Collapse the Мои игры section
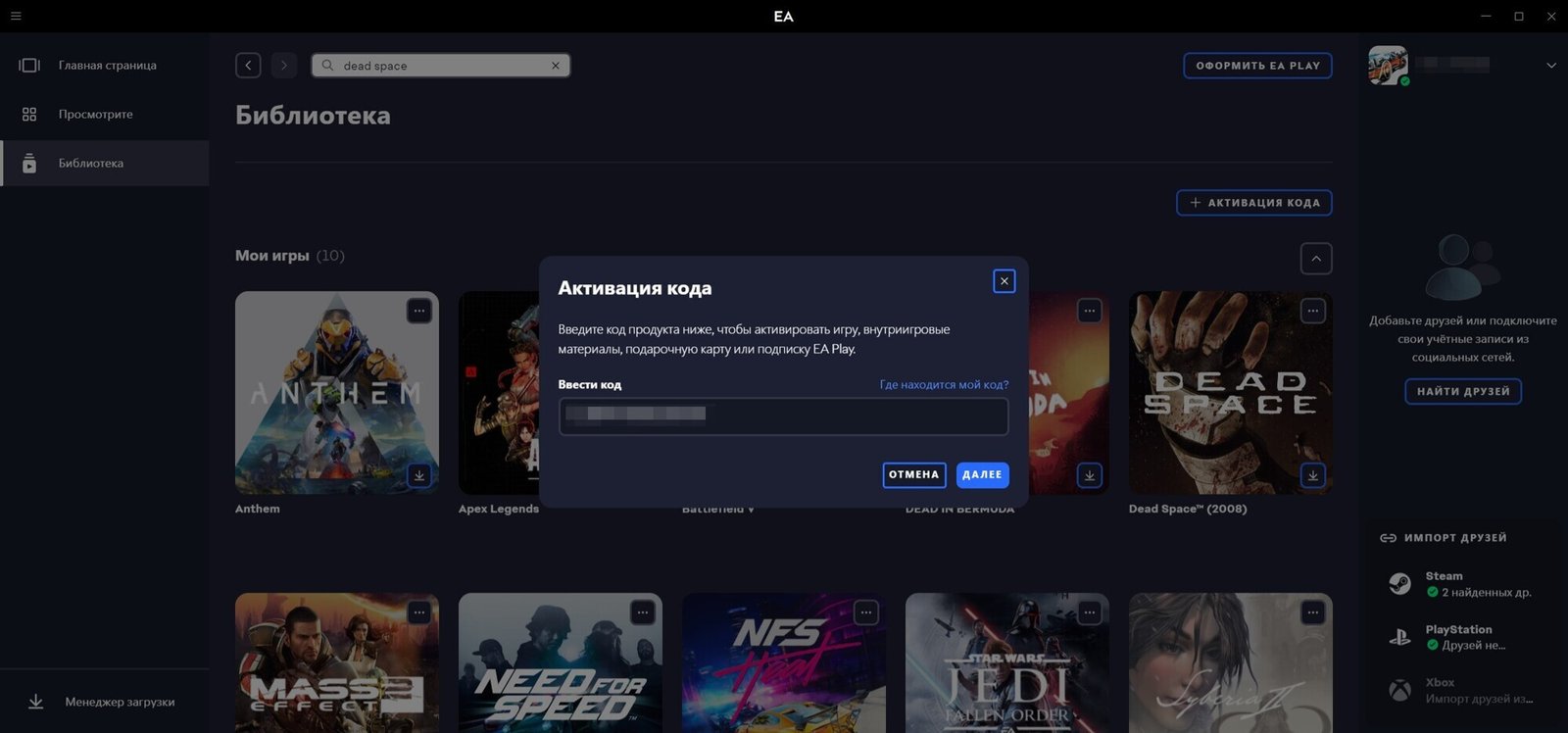 1316,259
